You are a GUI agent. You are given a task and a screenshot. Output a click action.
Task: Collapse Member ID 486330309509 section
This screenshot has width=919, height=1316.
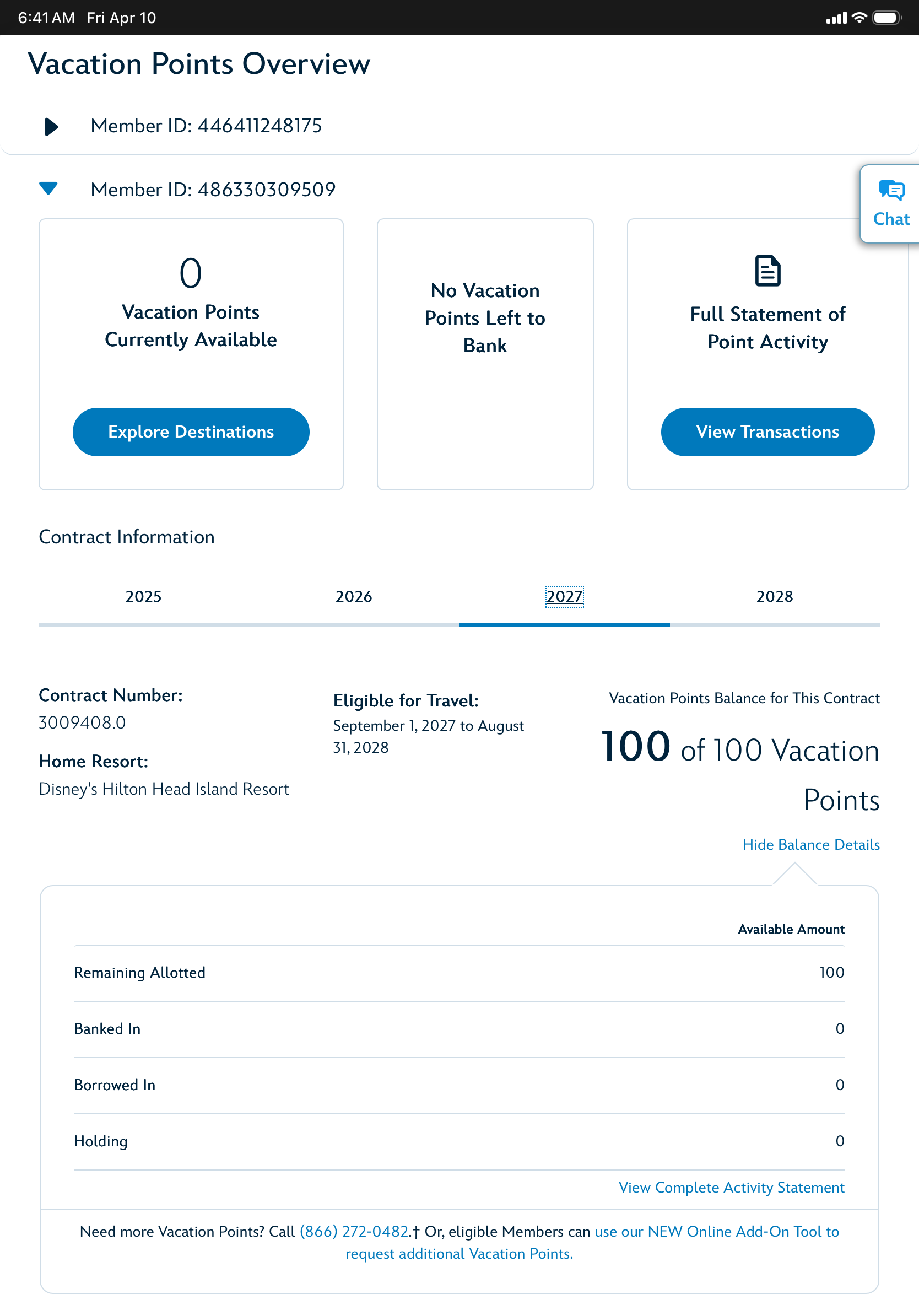coord(48,188)
